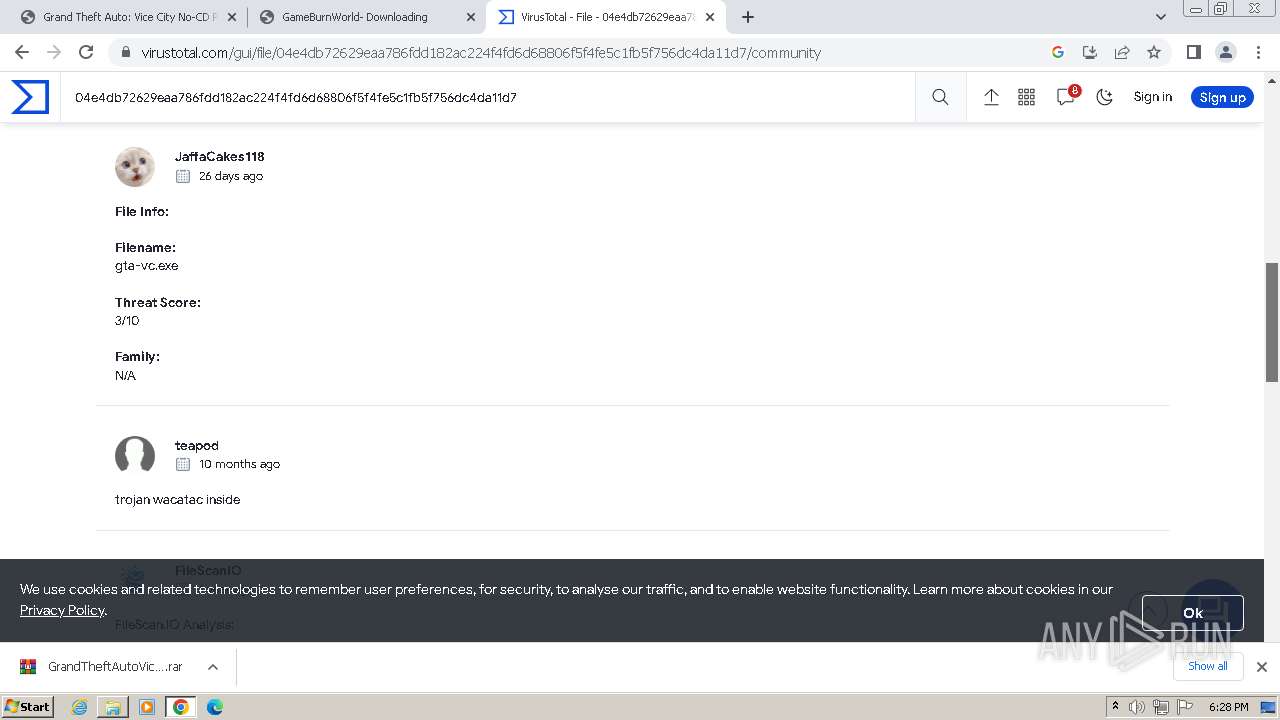This screenshot has height=720, width=1280.
Task: Click the page vertical scrollbar
Action: pyautogui.click(x=1272, y=322)
